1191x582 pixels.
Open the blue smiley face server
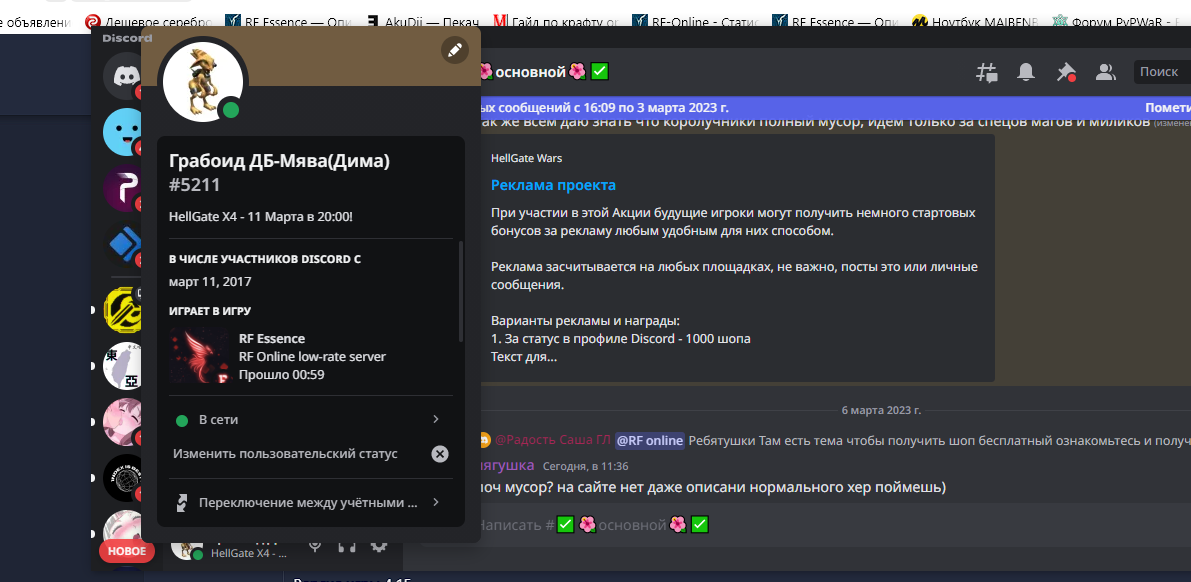(123, 131)
